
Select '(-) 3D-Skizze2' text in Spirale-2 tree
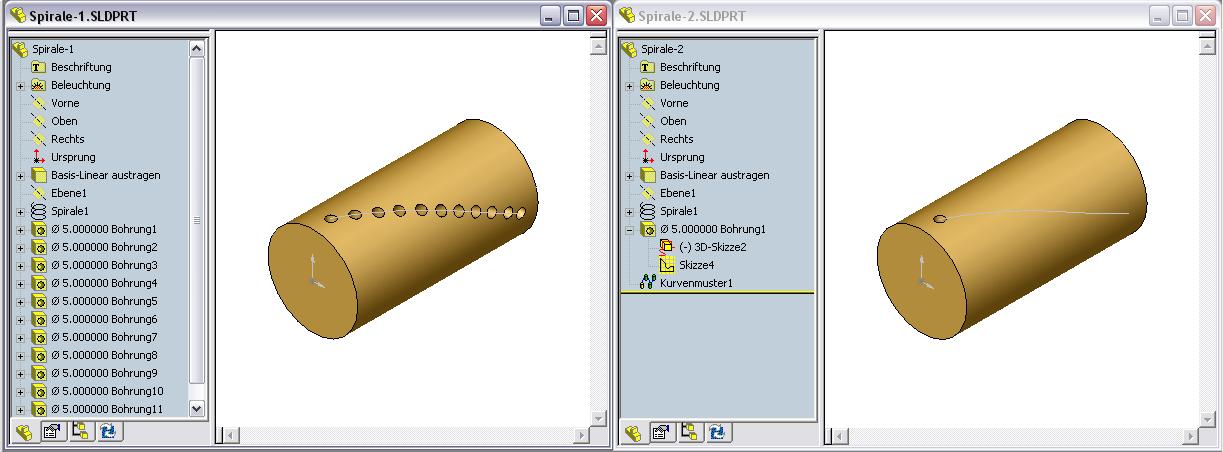tap(713, 247)
